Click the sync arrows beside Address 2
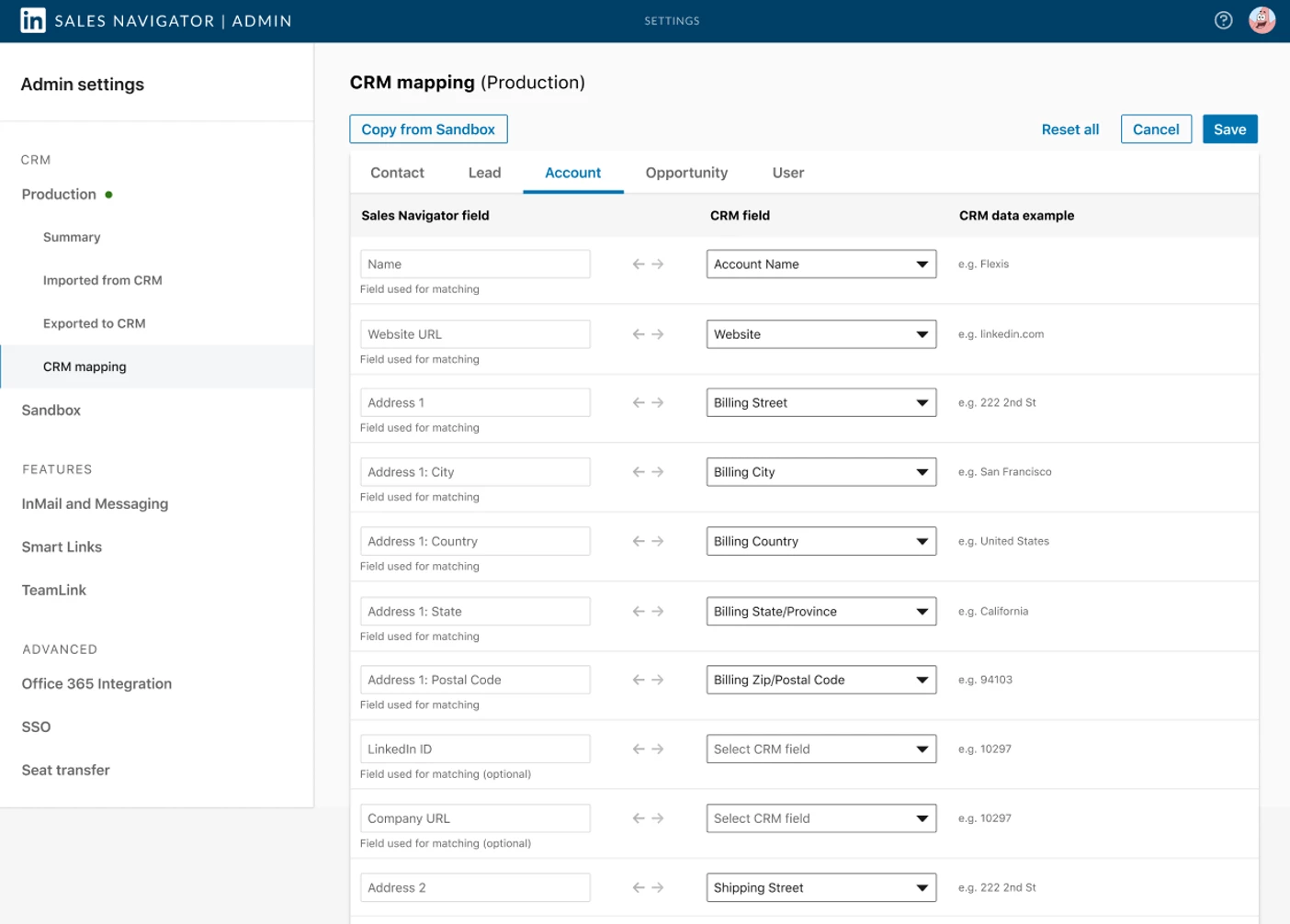 pos(648,888)
